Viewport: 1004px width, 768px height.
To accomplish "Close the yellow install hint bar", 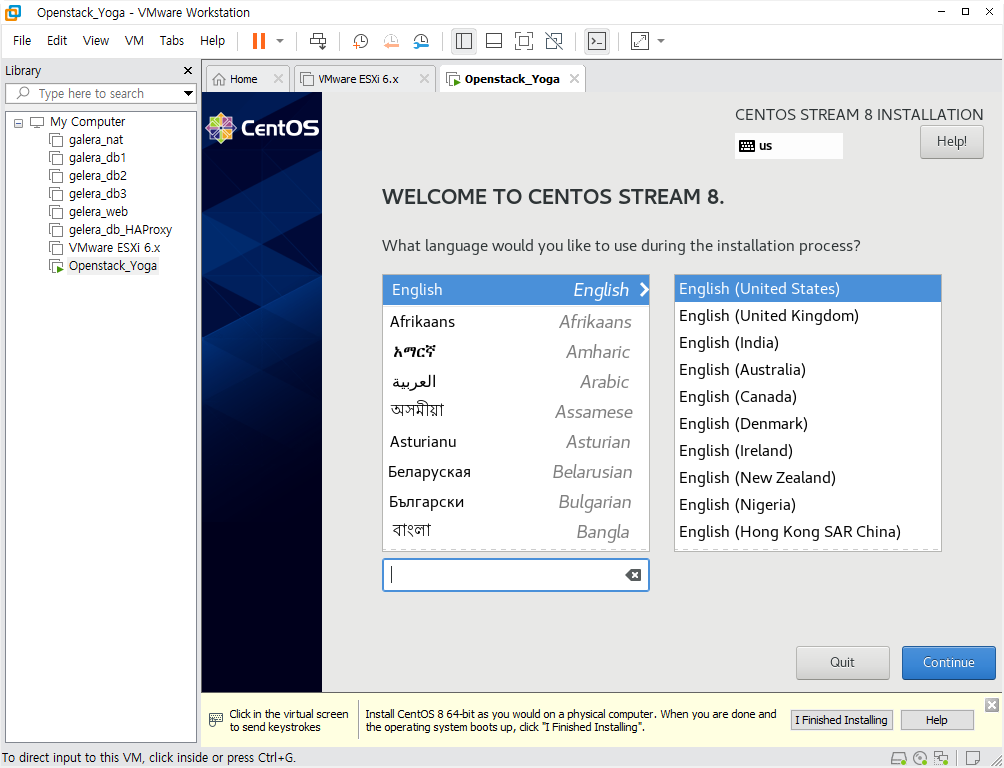I will click(992, 705).
